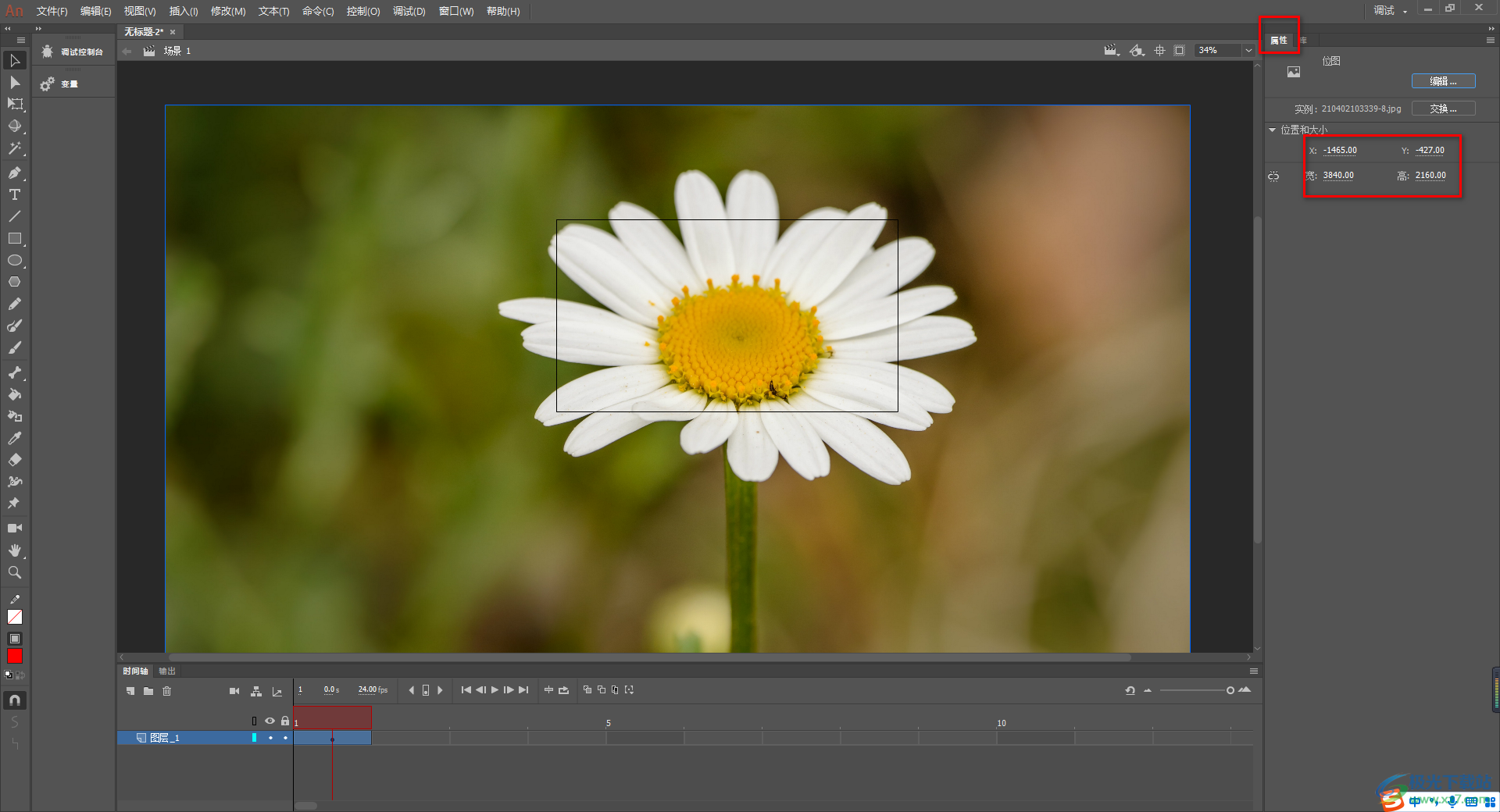Viewport: 1500px width, 812px height.
Task: Open the 窗口(W) menu
Action: [x=456, y=11]
